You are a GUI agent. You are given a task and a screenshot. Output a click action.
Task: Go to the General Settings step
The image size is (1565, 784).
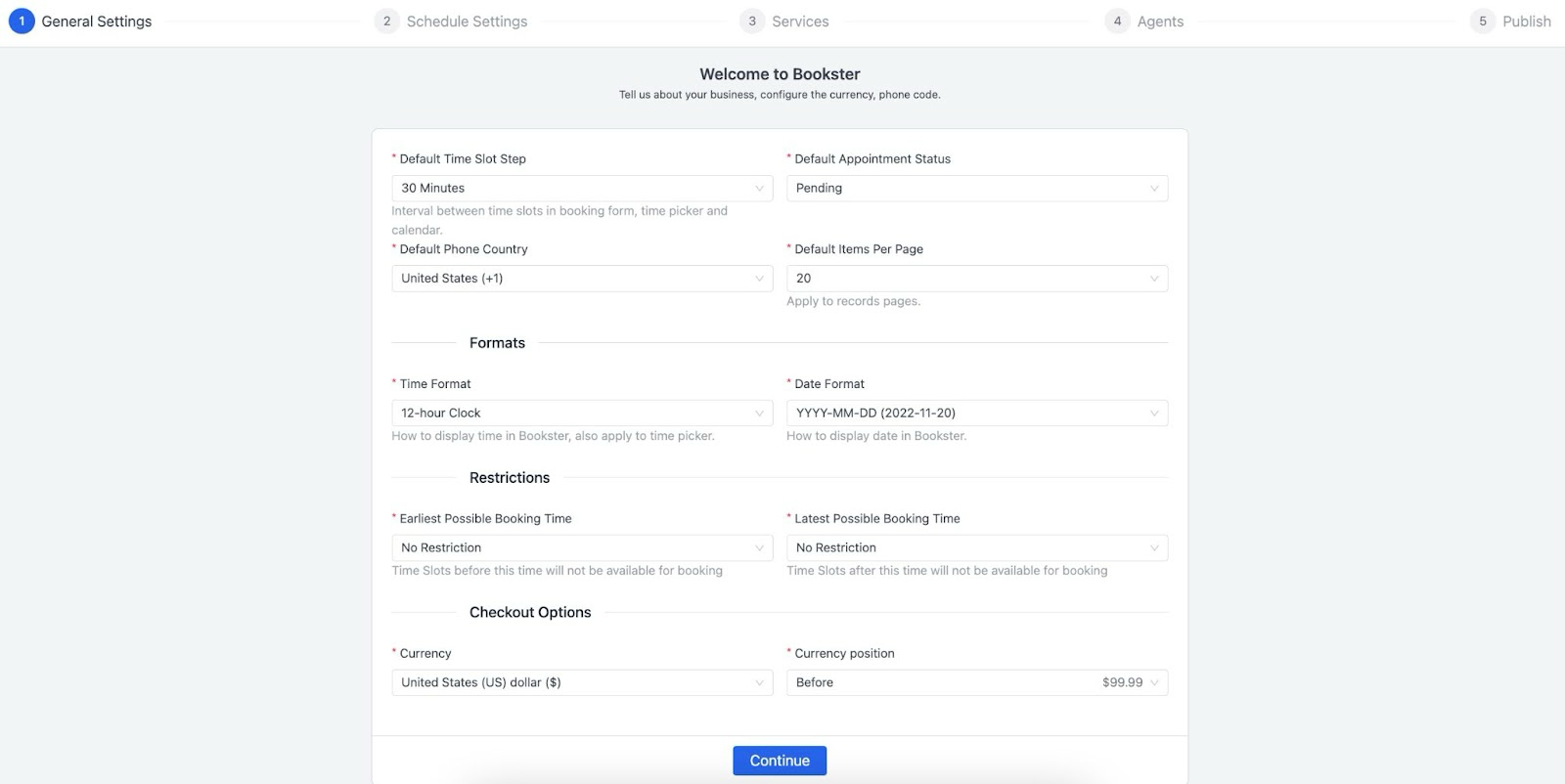[x=80, y=21]
